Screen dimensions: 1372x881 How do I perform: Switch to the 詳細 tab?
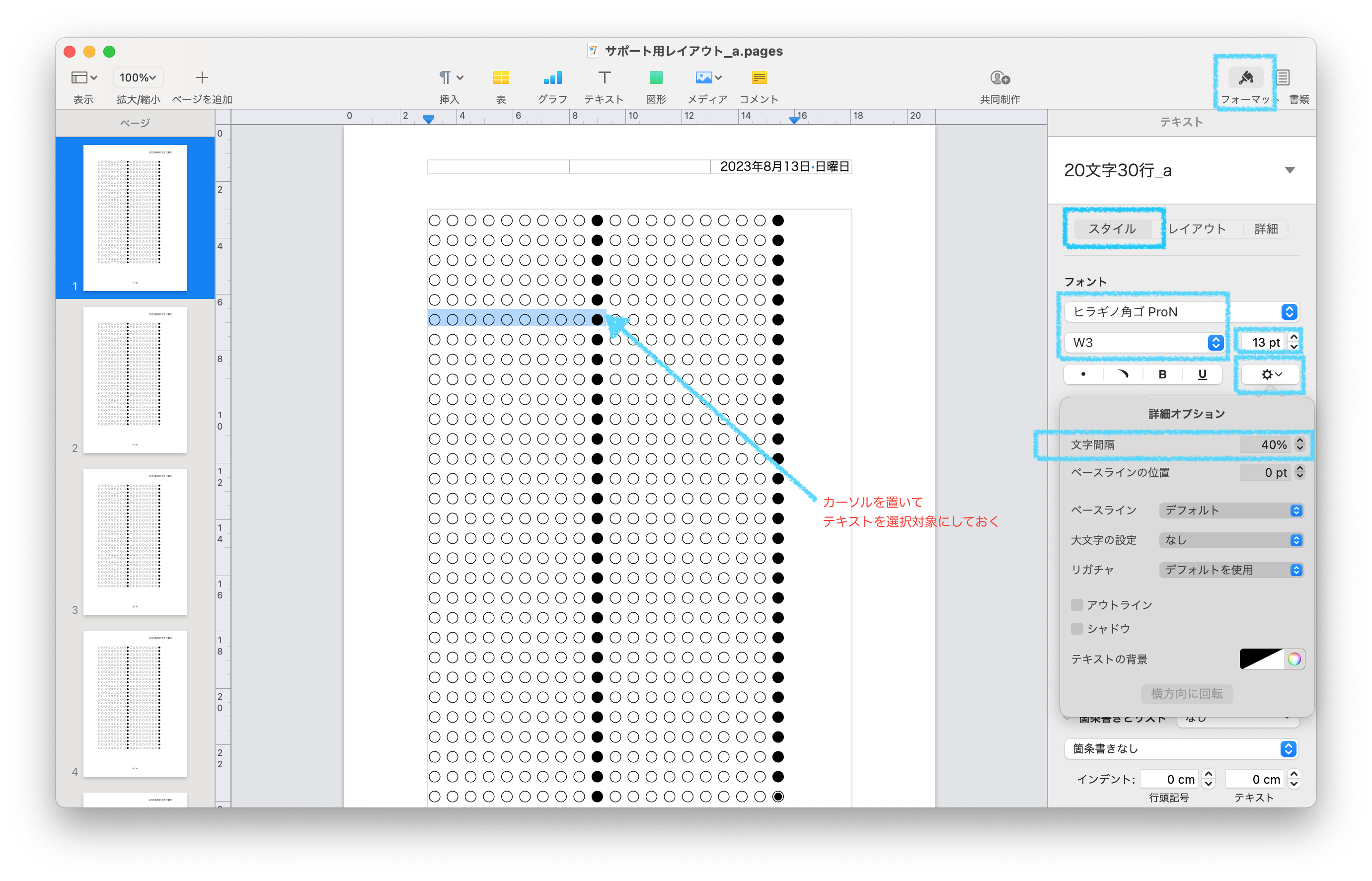[1266, 229]
